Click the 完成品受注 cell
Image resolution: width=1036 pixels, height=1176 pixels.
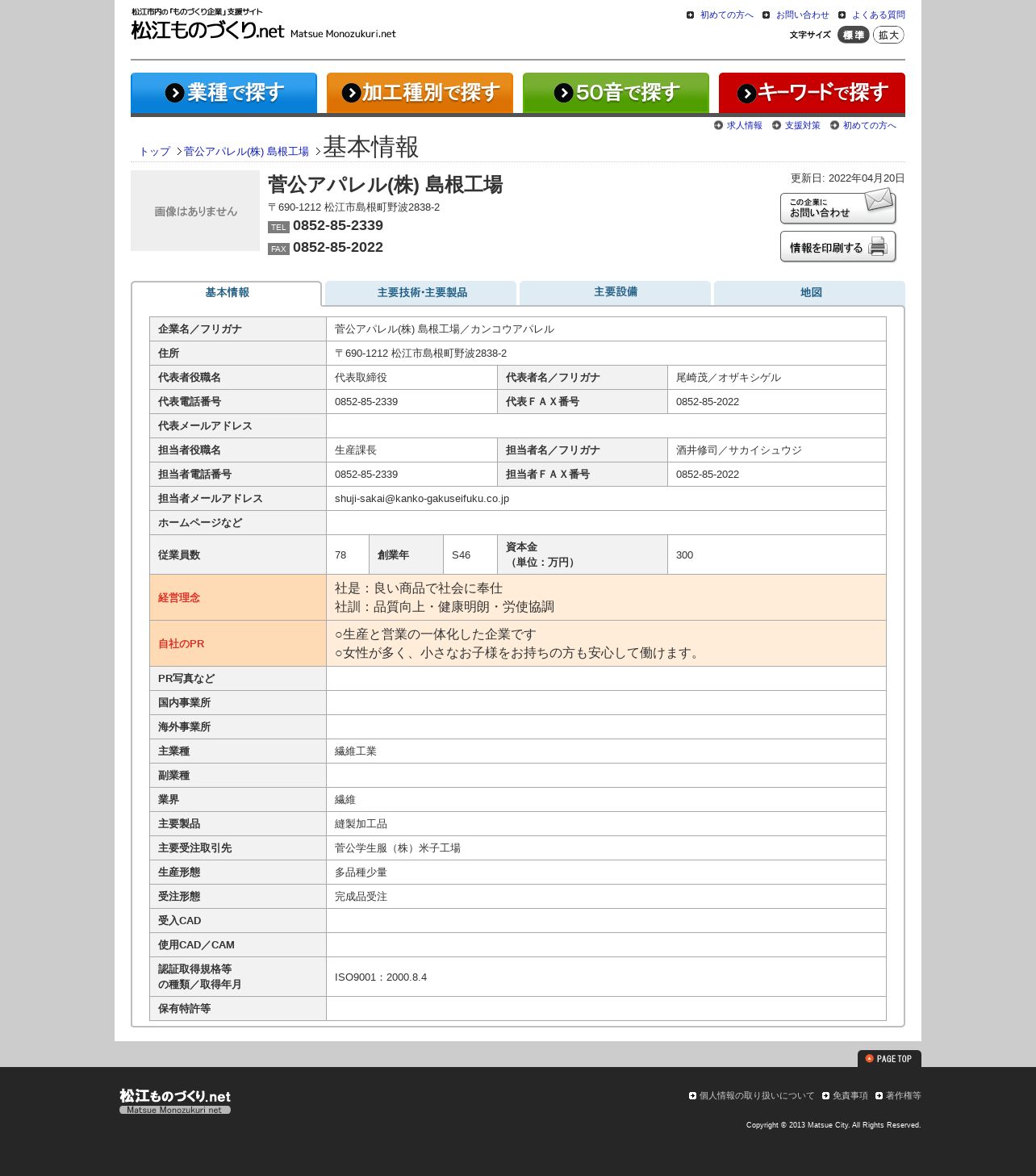point(606,897)
